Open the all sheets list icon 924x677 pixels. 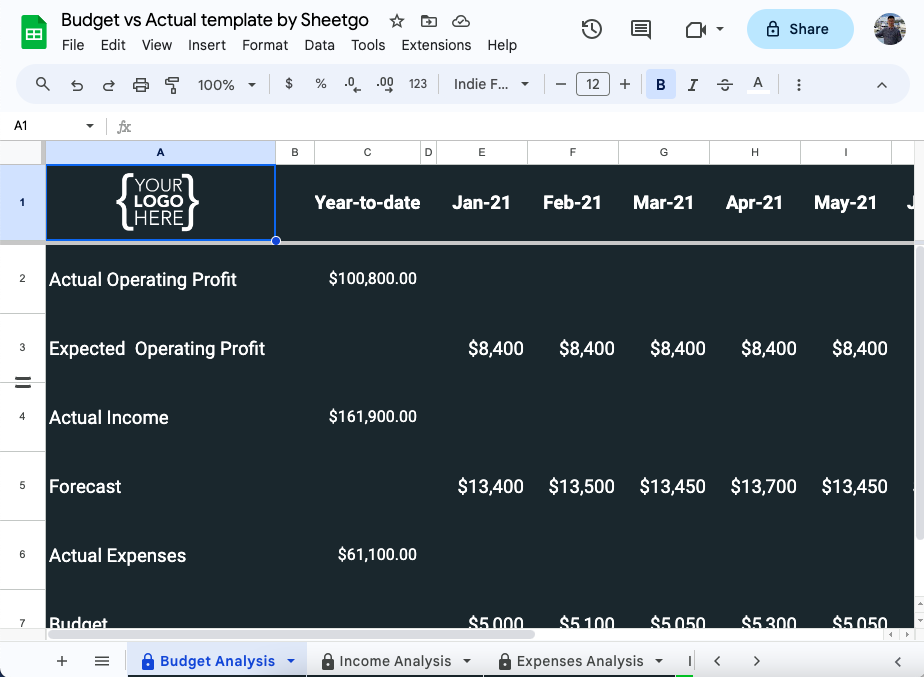tap(102, 661)
